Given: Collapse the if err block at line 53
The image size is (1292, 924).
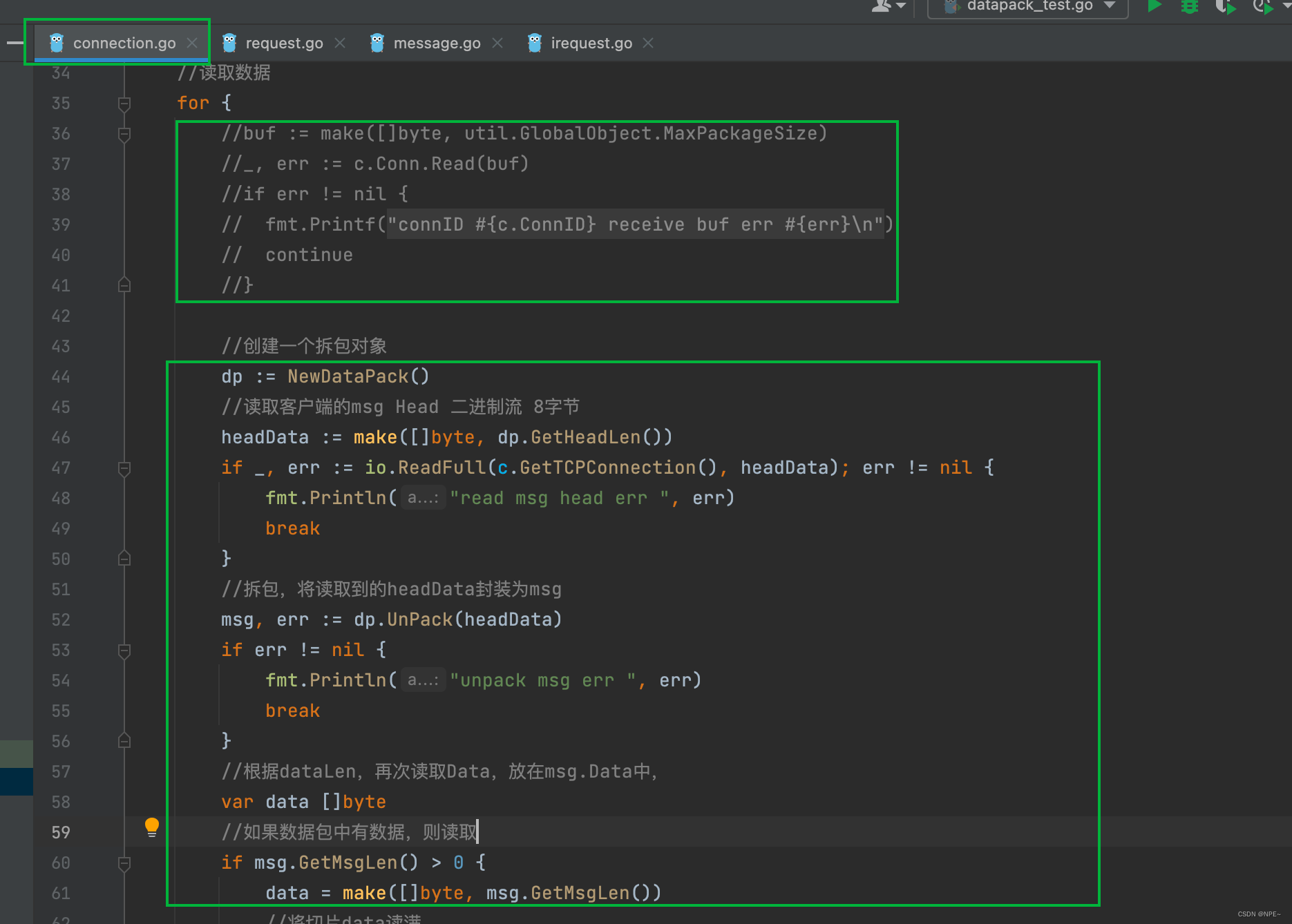Looking at the screenshot, I should point(124,651).
